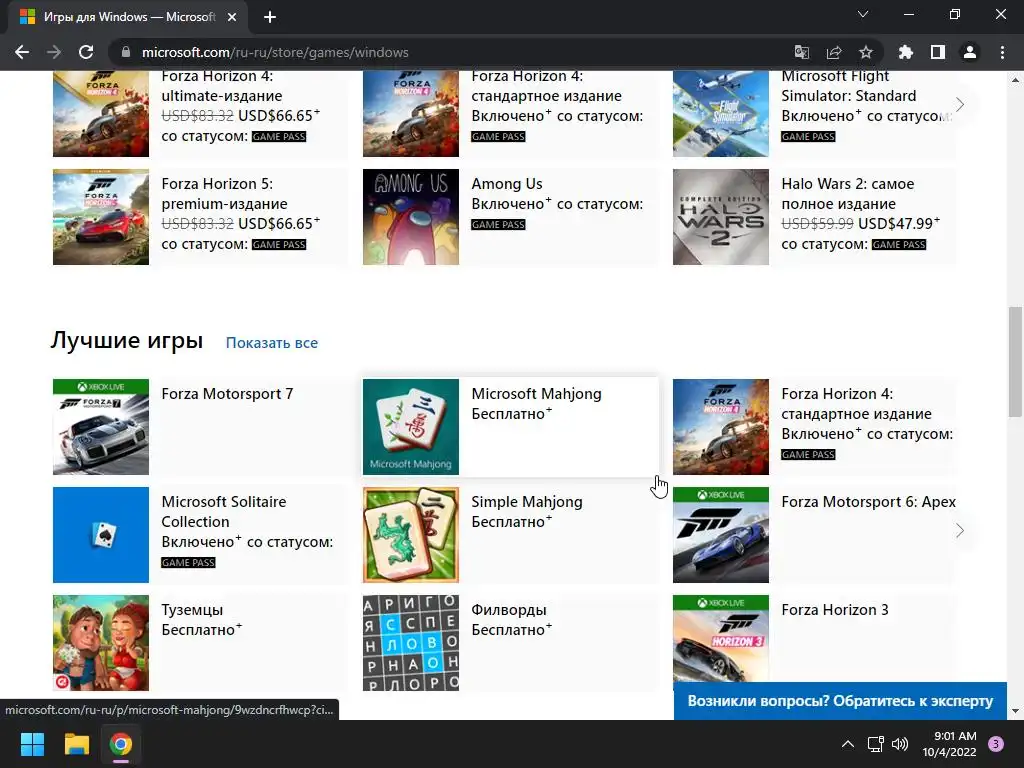Open Forza Horizon 4 ultimate-издание thumbnail
This screenshot has height=768, width=1024.
[x=101, y=114]
